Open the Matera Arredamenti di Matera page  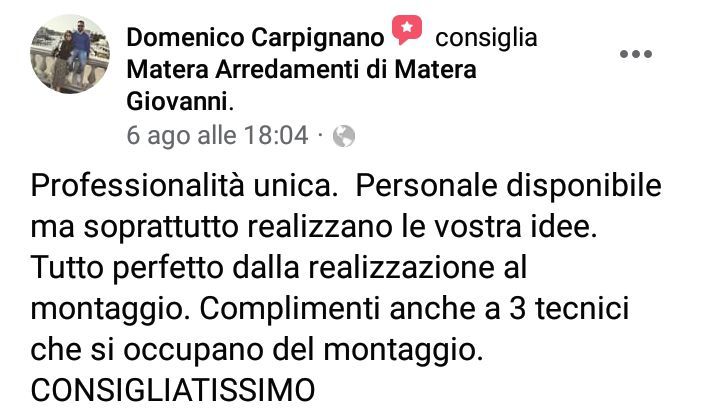point(301,70)
